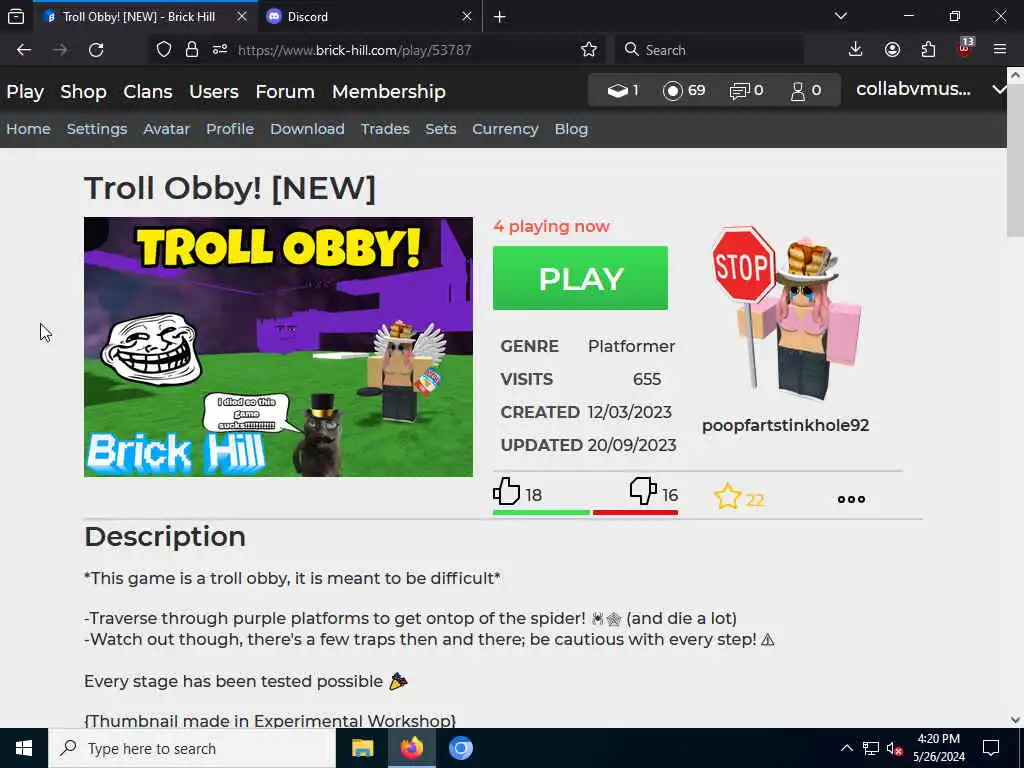Click the shield tracking protection icon
This screenshot has width=1024, height=768.
pyautogui.click(x=164, y=50)
